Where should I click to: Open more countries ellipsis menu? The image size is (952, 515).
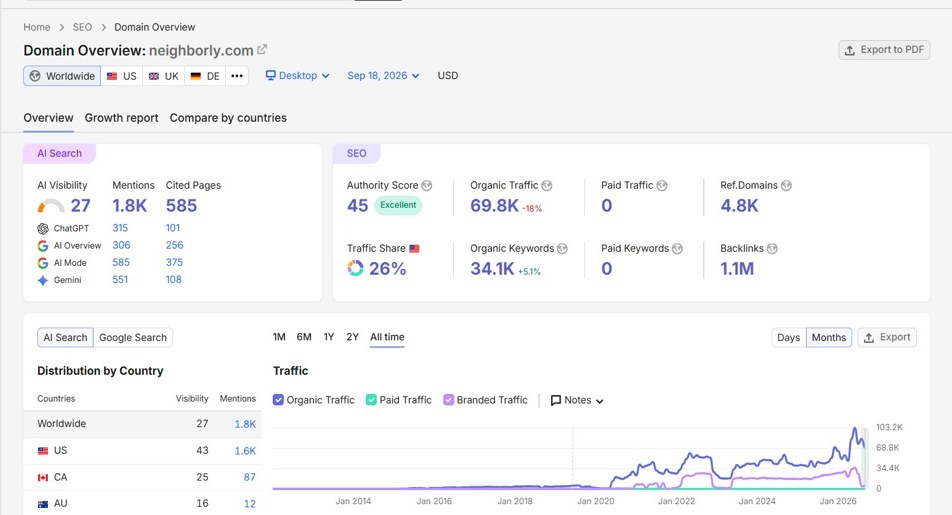tap(237, 76)
